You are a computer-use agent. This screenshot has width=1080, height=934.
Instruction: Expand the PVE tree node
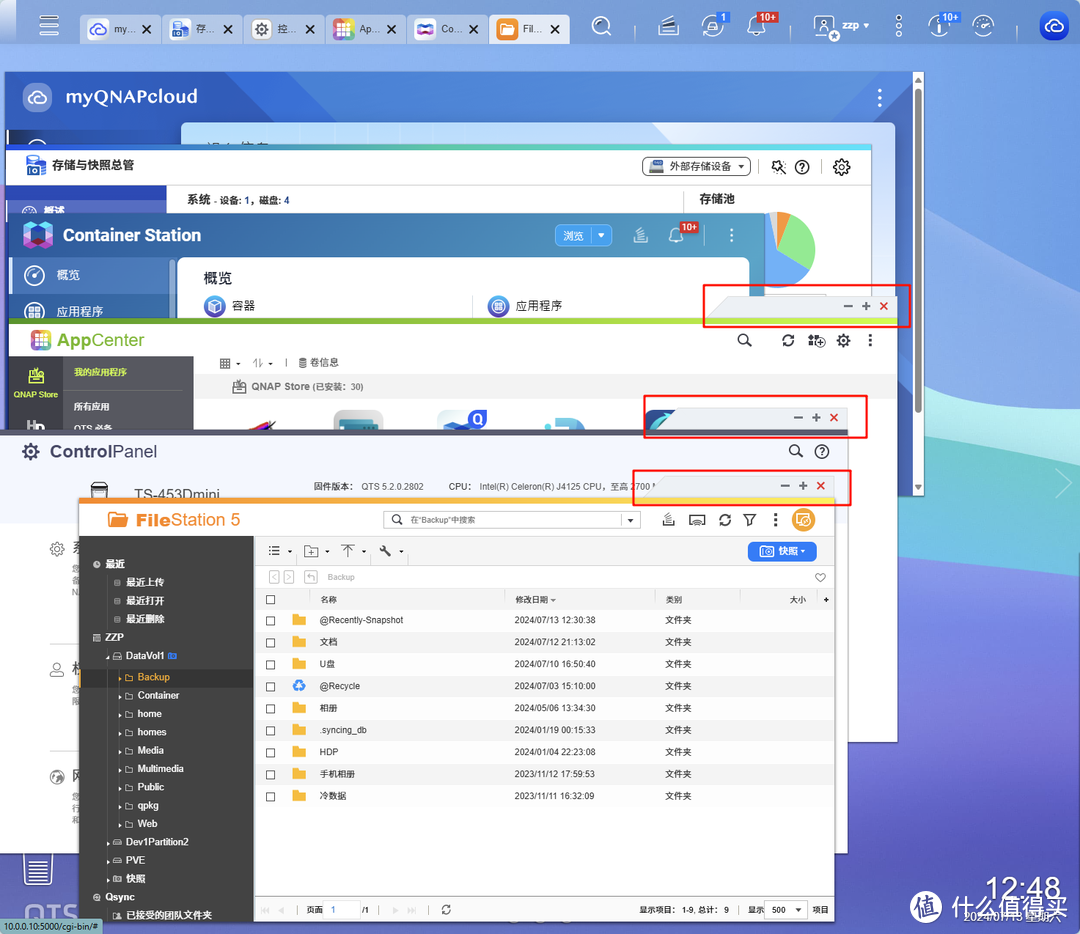pos(109,860)
